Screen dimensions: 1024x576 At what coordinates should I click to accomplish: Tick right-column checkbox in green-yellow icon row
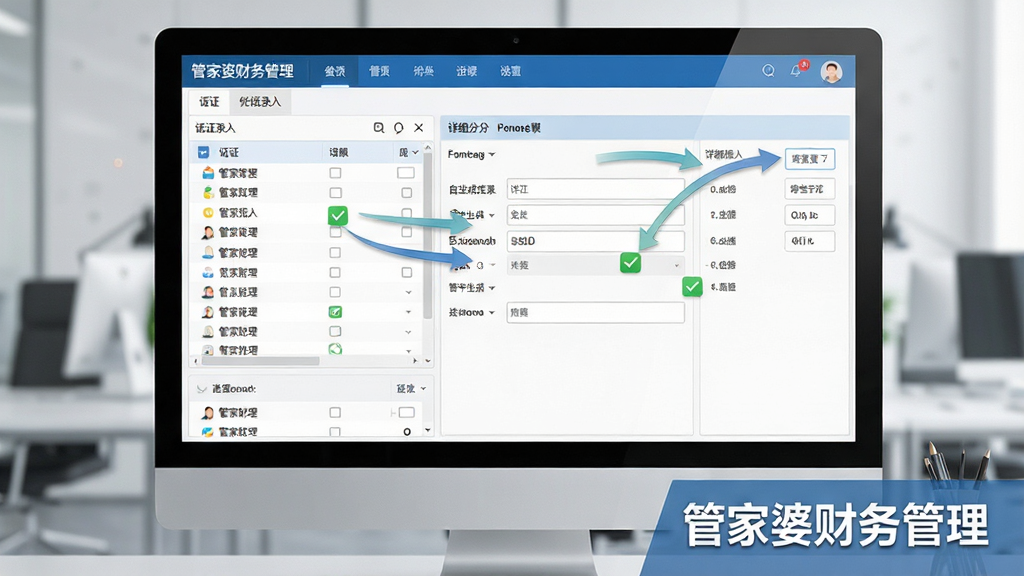point(406,193)
